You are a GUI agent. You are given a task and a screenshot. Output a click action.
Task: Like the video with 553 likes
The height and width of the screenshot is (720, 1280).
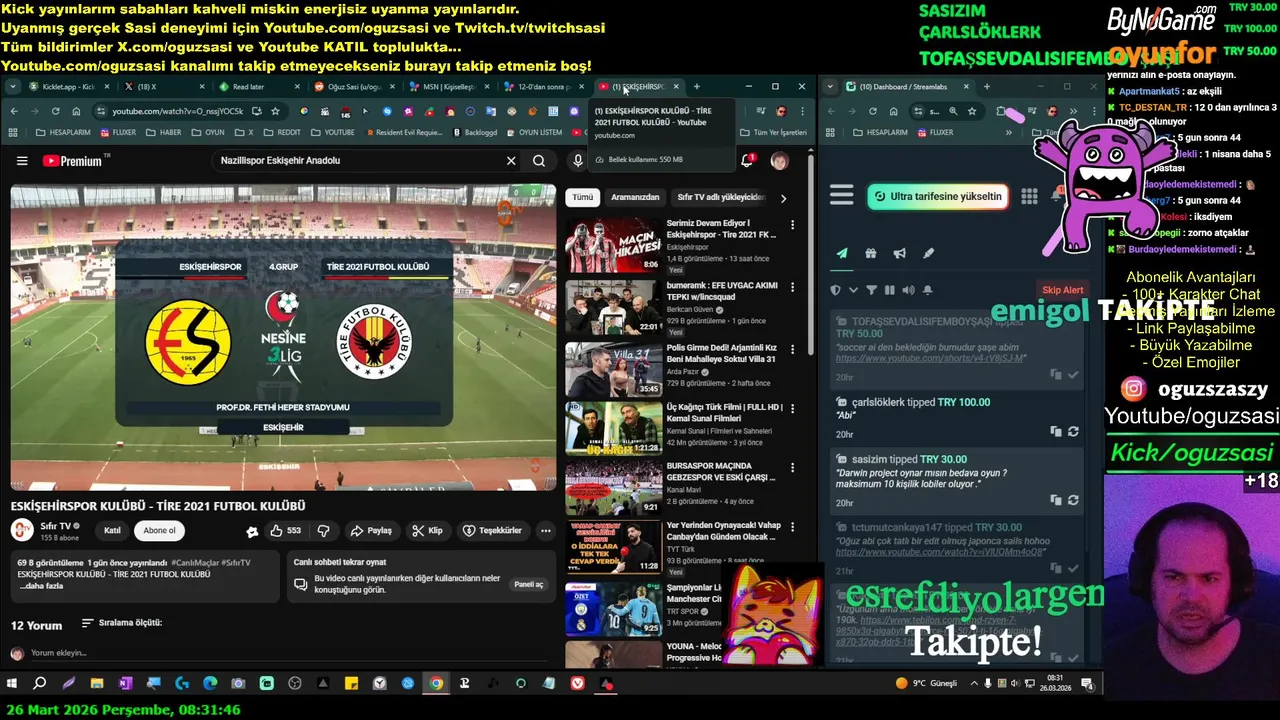[x=285, y=531]
